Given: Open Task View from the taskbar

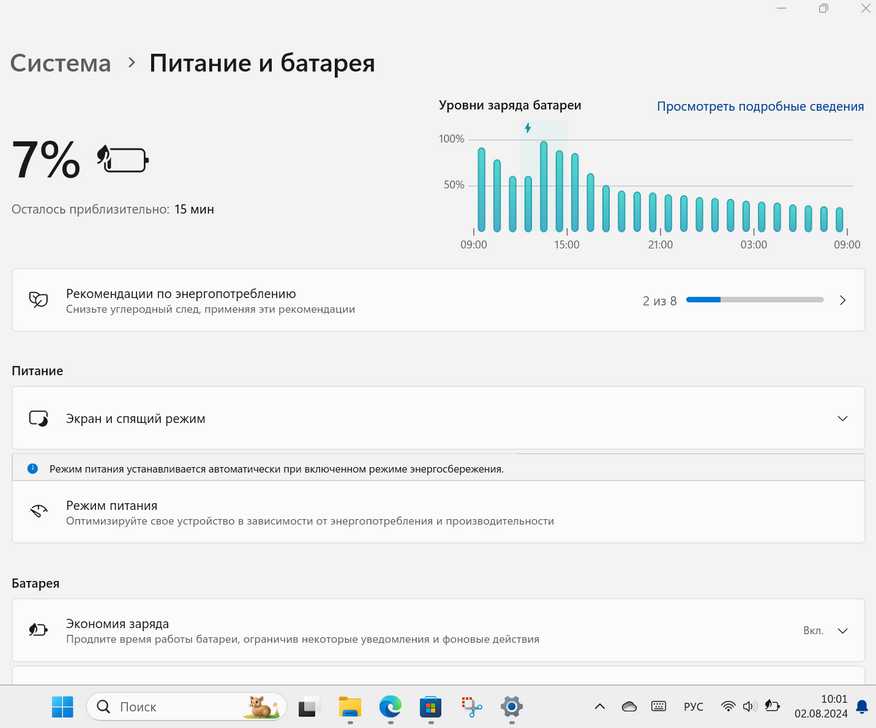Looking at the screenshot, I should point(308,707).
